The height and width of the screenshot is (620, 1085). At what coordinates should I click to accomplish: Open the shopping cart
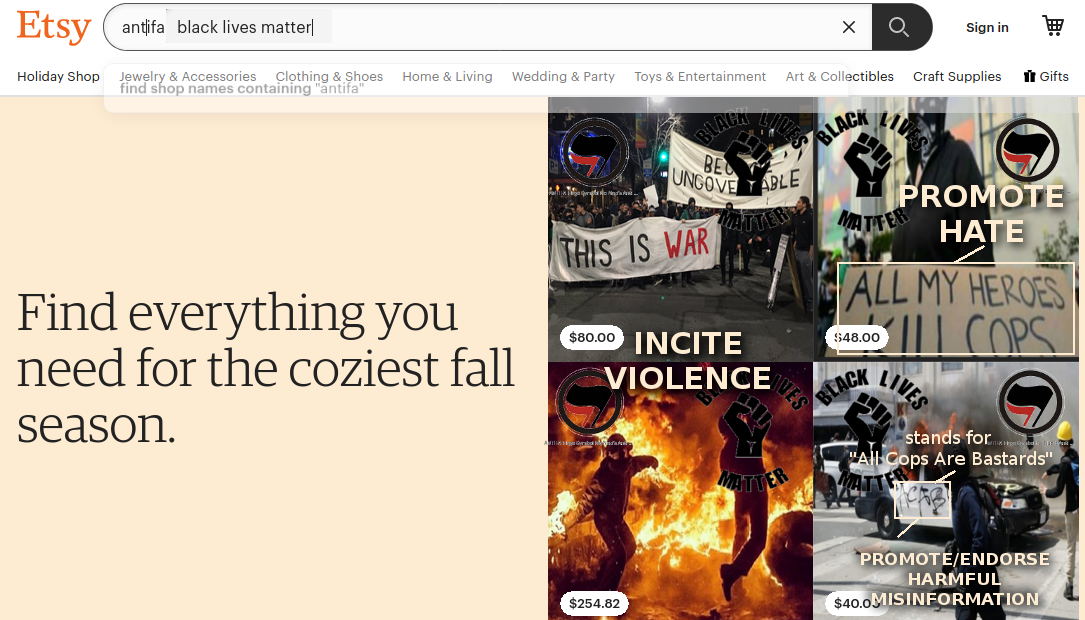[1052, 26]
